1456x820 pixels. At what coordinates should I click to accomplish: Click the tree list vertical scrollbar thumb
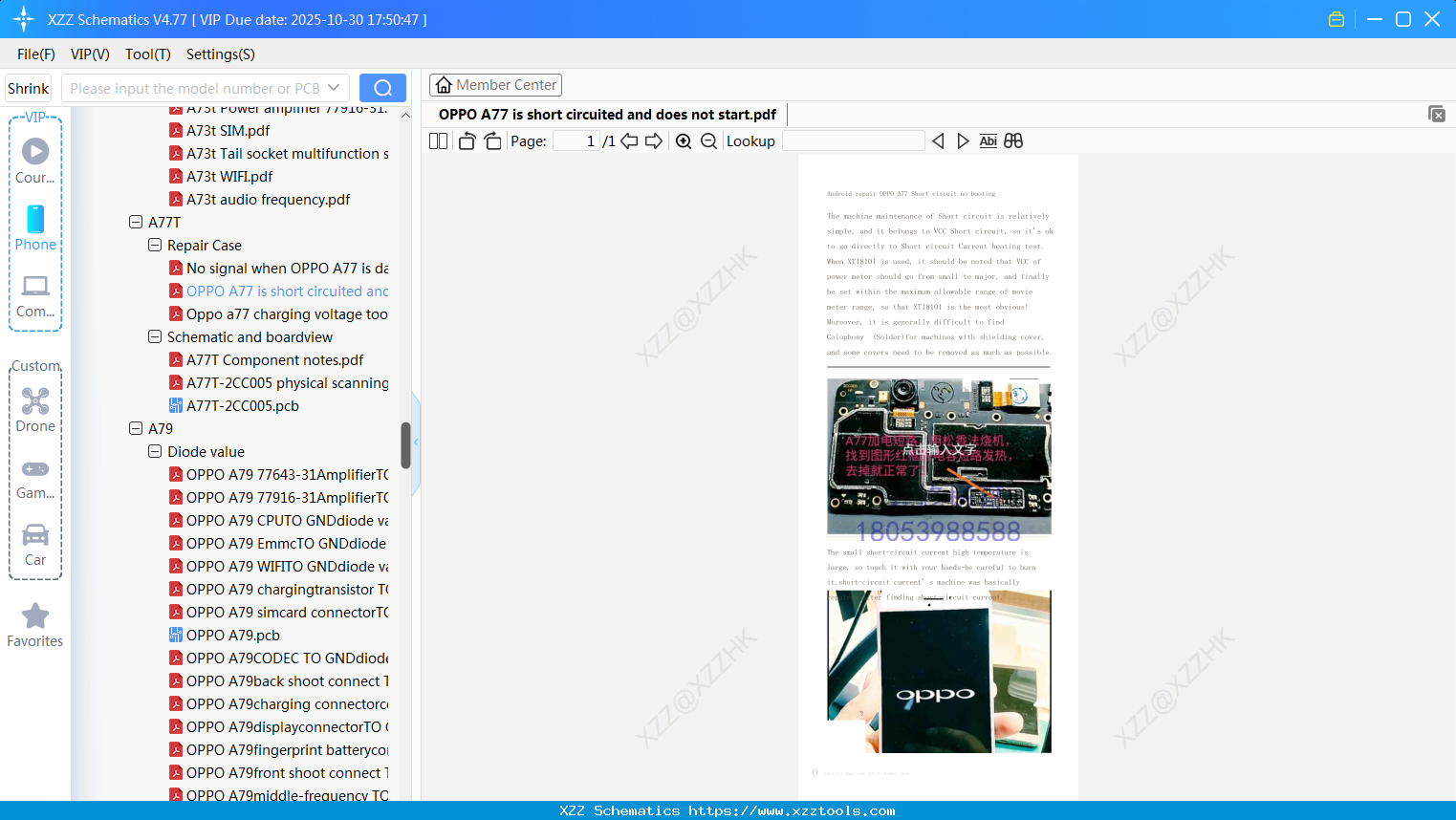click(405, 445)
